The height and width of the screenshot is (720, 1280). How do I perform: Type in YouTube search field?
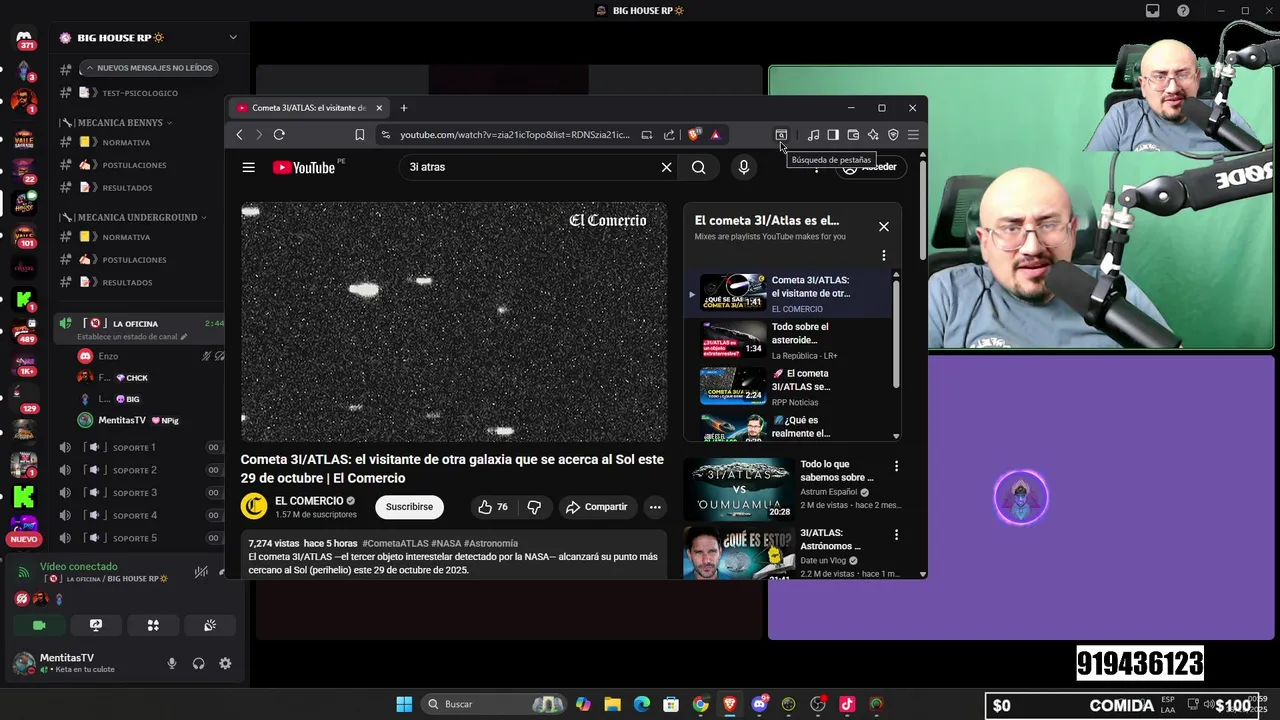tap(530, 167)
